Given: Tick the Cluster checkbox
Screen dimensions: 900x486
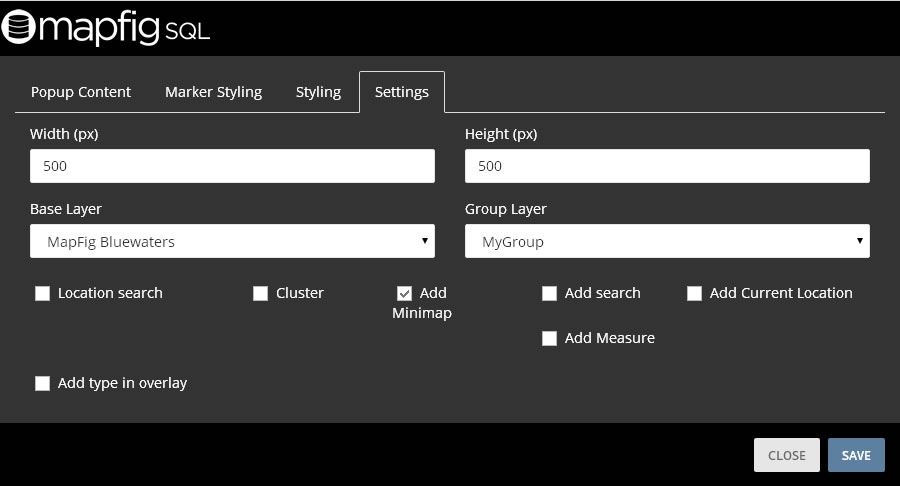Looking at the screenshot, I should click(x=261, y=294).
